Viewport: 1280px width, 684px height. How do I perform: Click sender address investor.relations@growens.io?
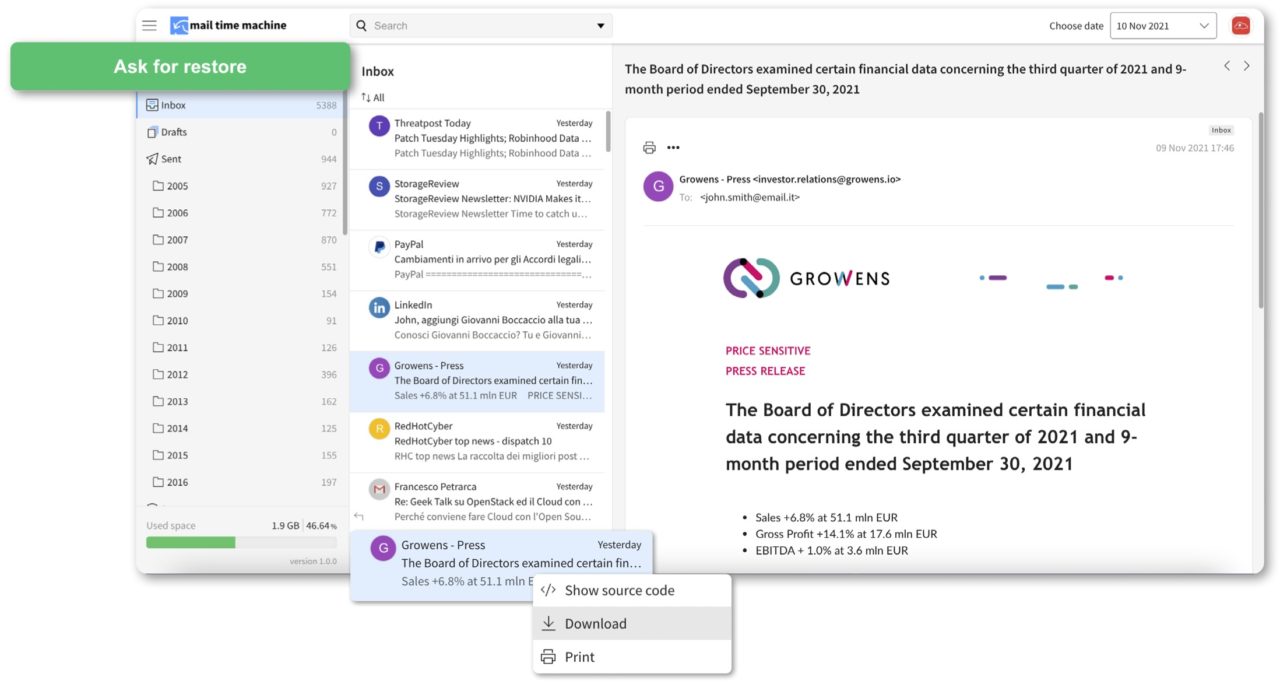point(827,180)
